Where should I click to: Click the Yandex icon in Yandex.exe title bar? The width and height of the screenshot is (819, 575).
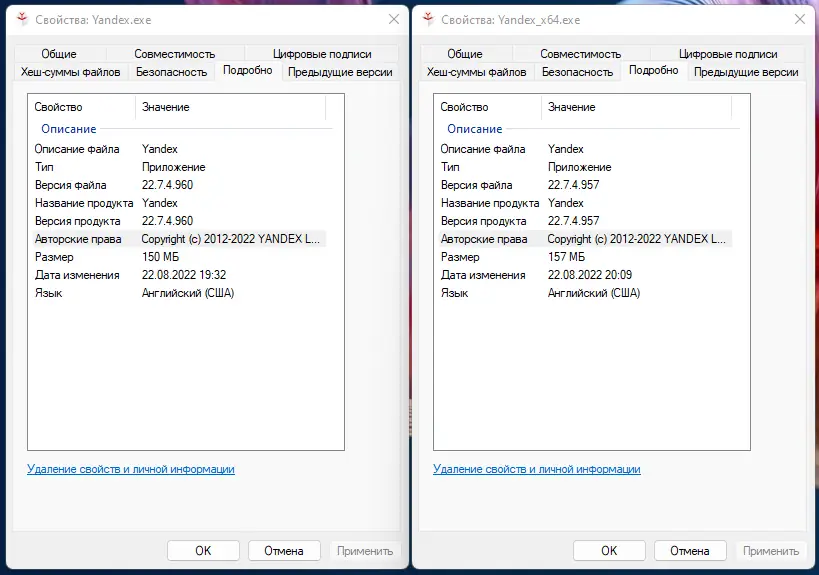click(x=23, y=20)
